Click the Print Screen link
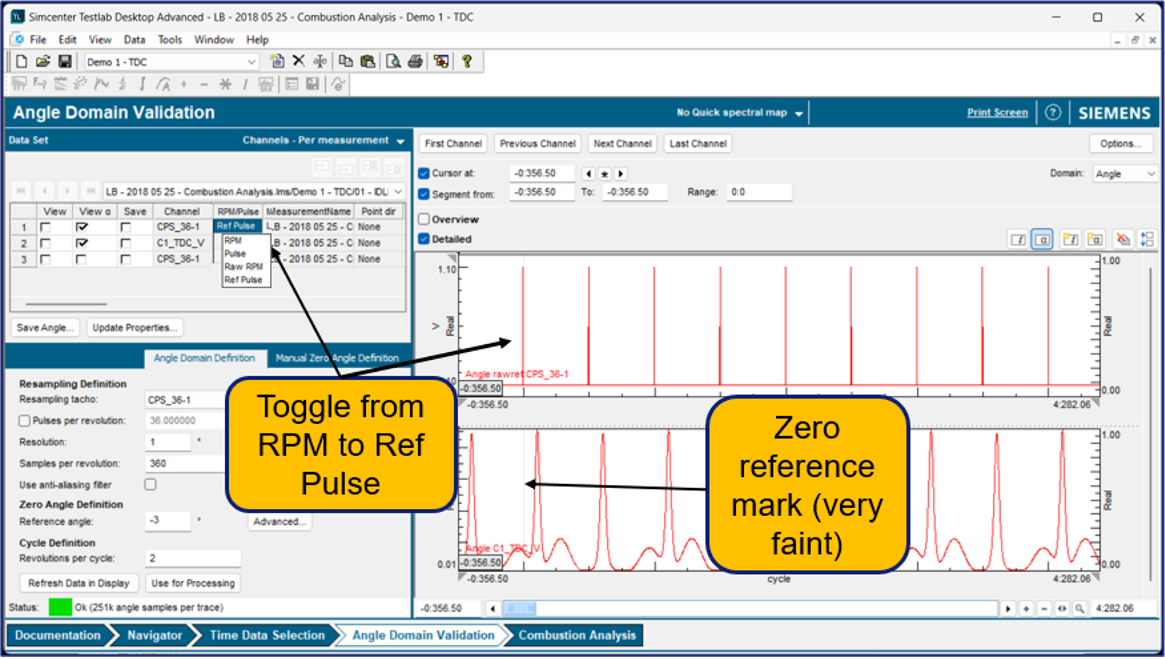This screenshot has height=659, width=1165. [997, 113]
